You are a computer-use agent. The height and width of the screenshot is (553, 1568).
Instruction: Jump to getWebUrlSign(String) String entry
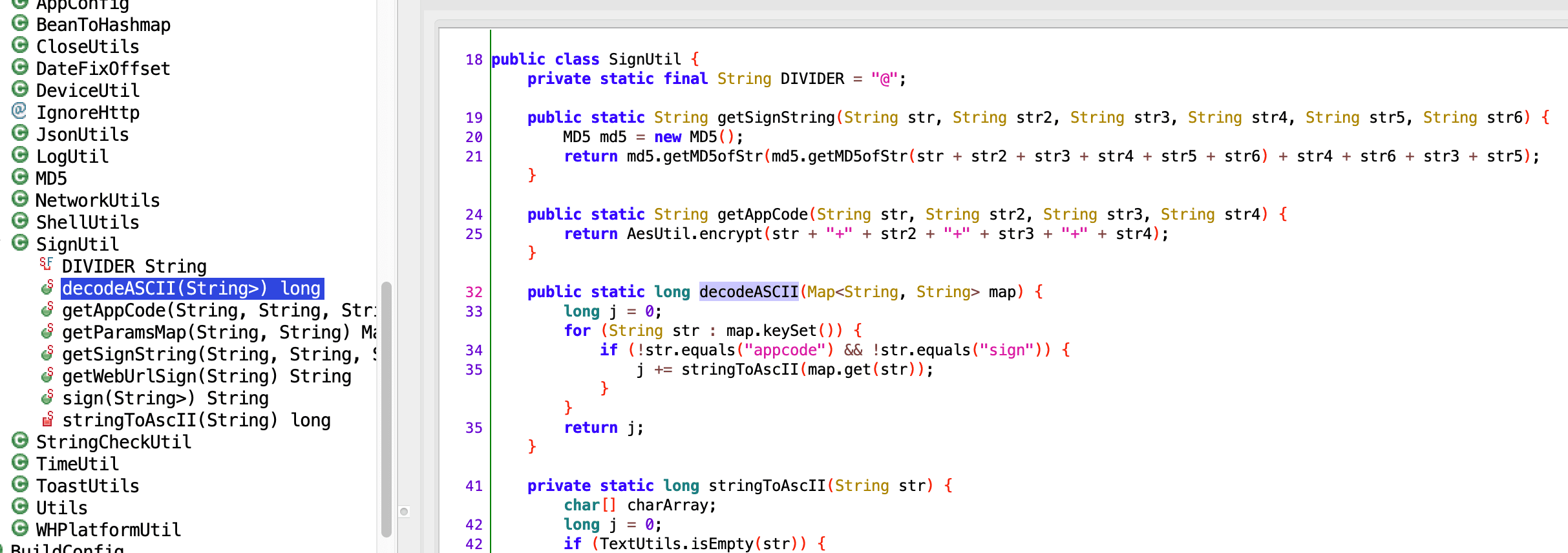[207, 377]
